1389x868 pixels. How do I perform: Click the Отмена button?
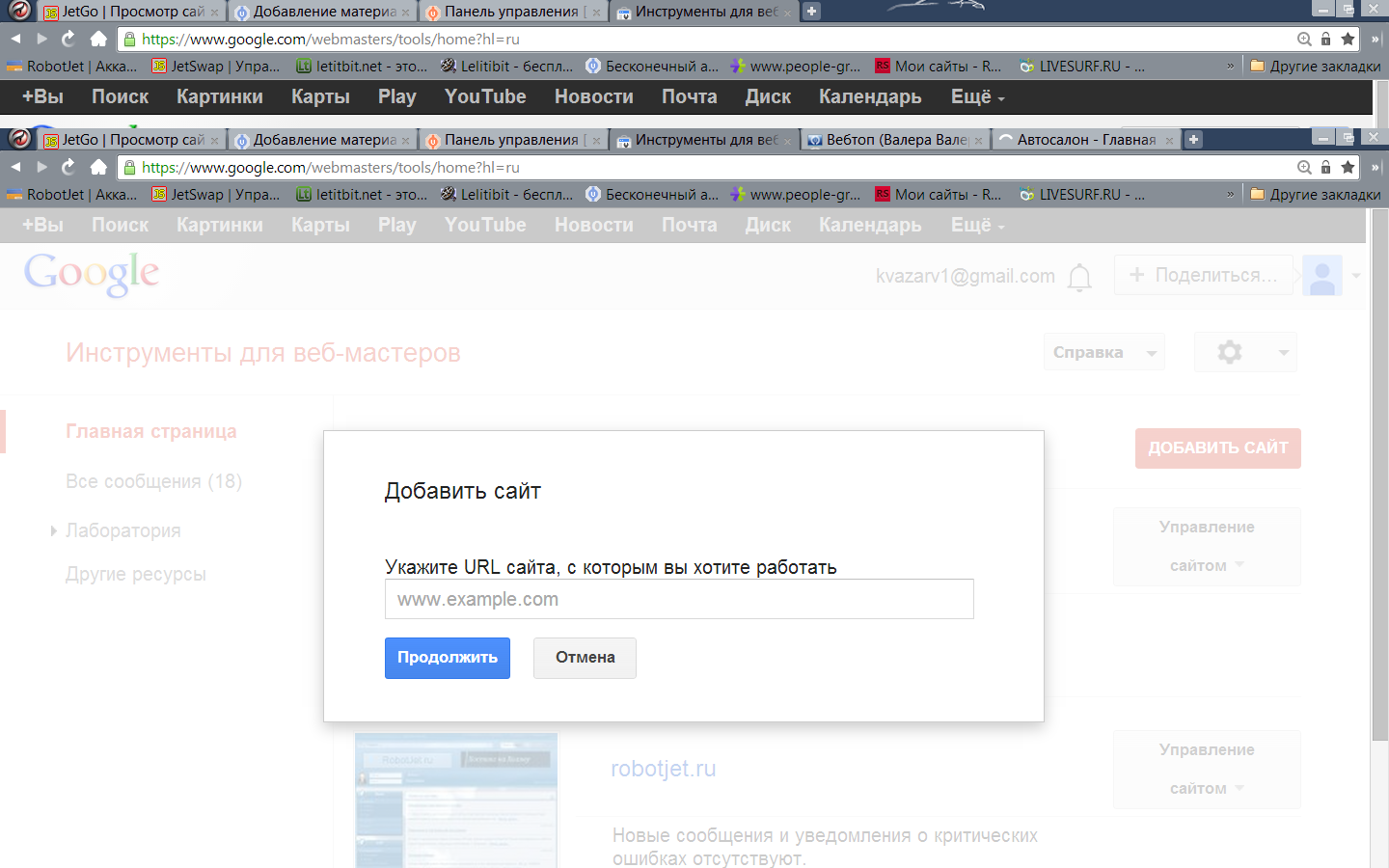(585, 658)
